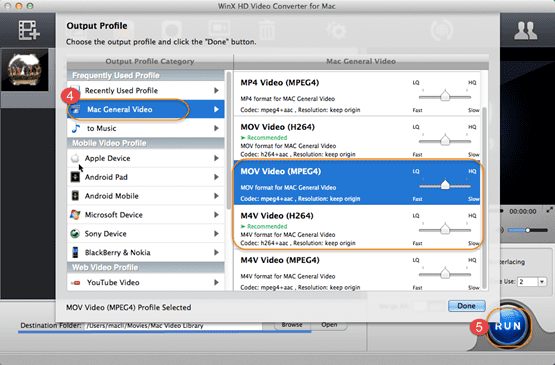Viewport: 555px width, 365px height.
Task: Click the Mac General Video column header
Action: tap(361, 62)
